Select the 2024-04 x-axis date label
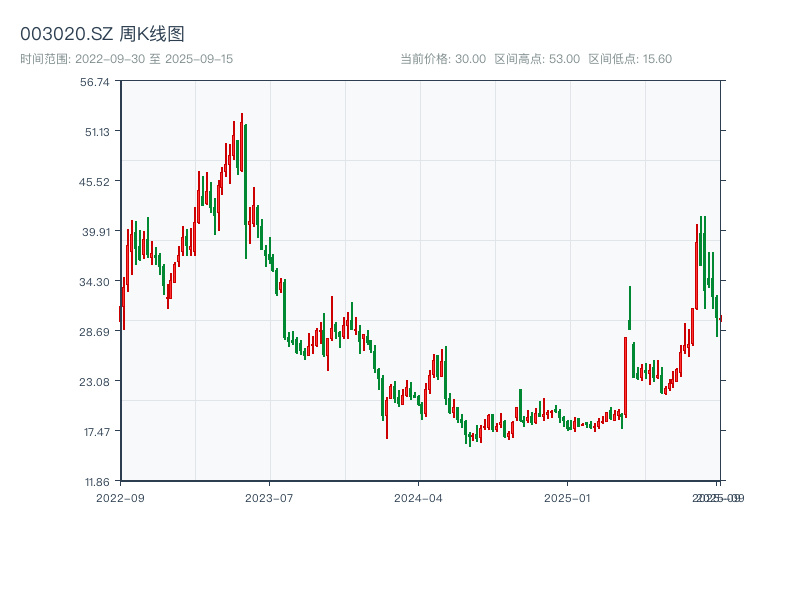The height and width of the screenshot is (600, 800). click(x=419, y=497)
